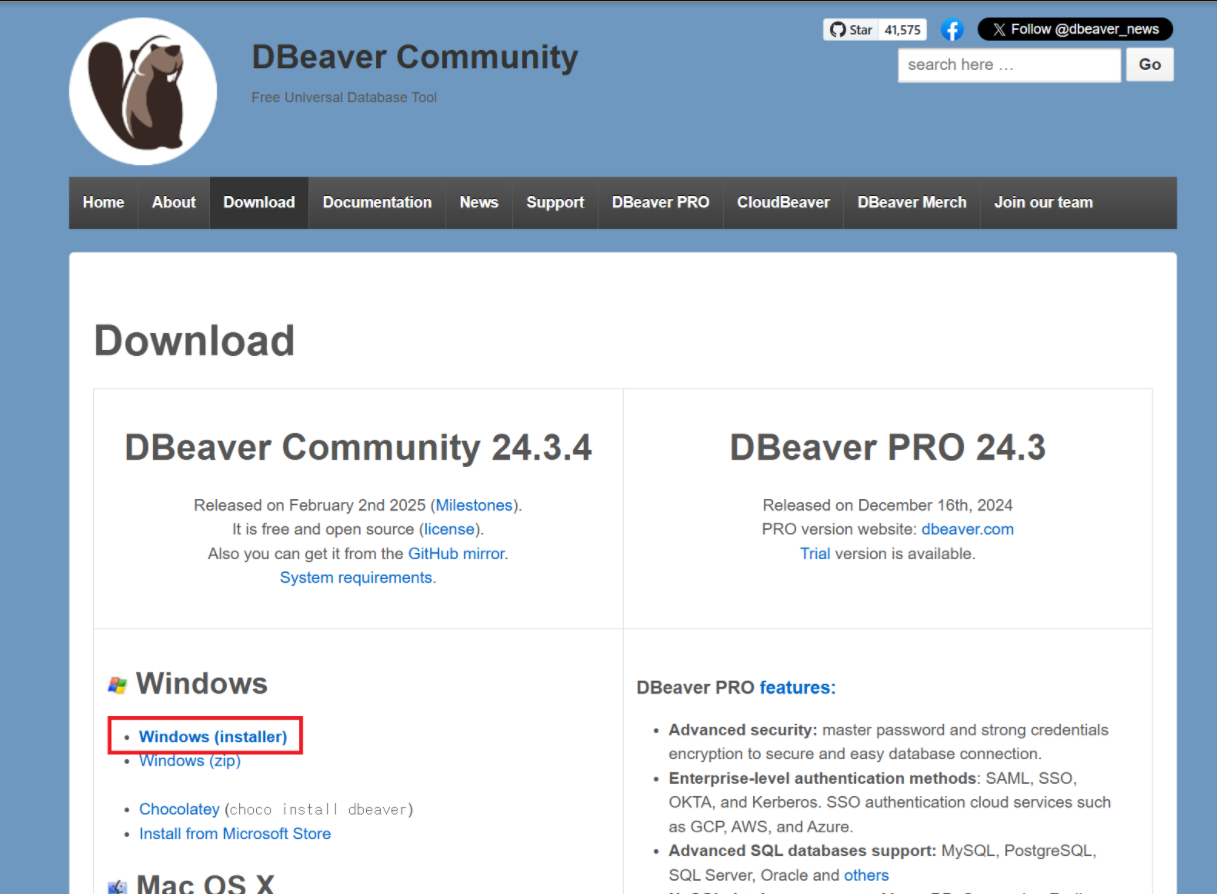Click the DBeaver beaver logo
The image size is (1217, 894).
(143, 91)
